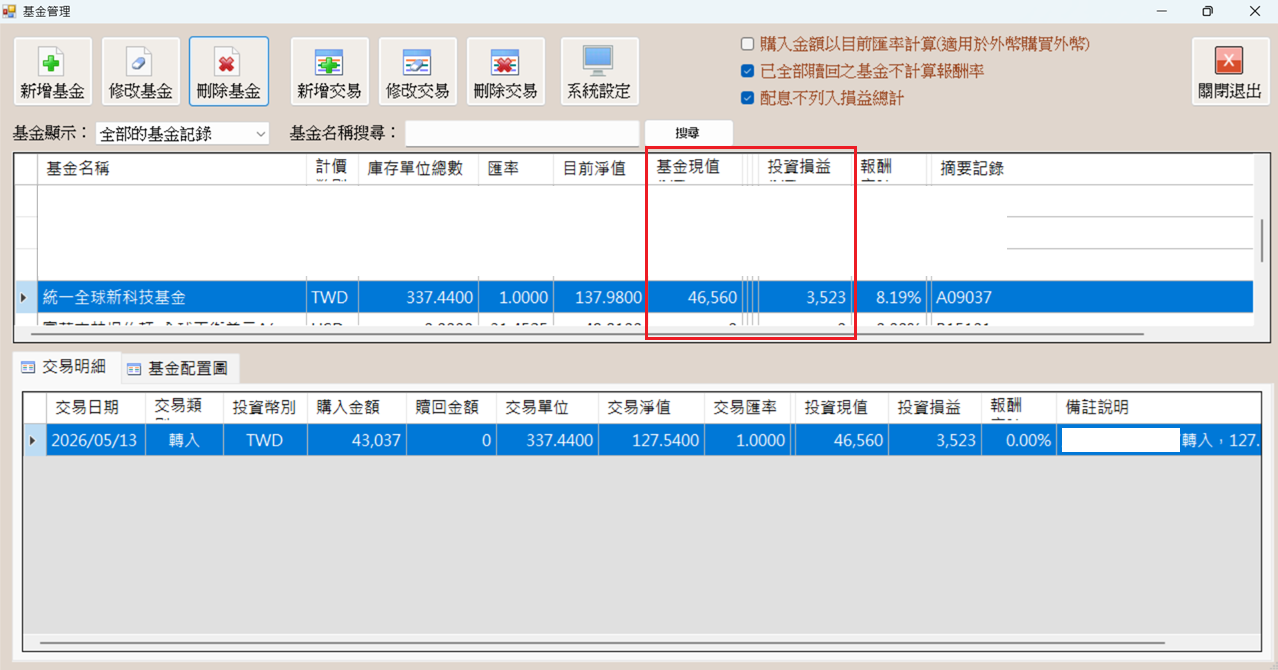Select the 統一全球新科技基金 row
The image size is (1278, 670).
point(636,297)
